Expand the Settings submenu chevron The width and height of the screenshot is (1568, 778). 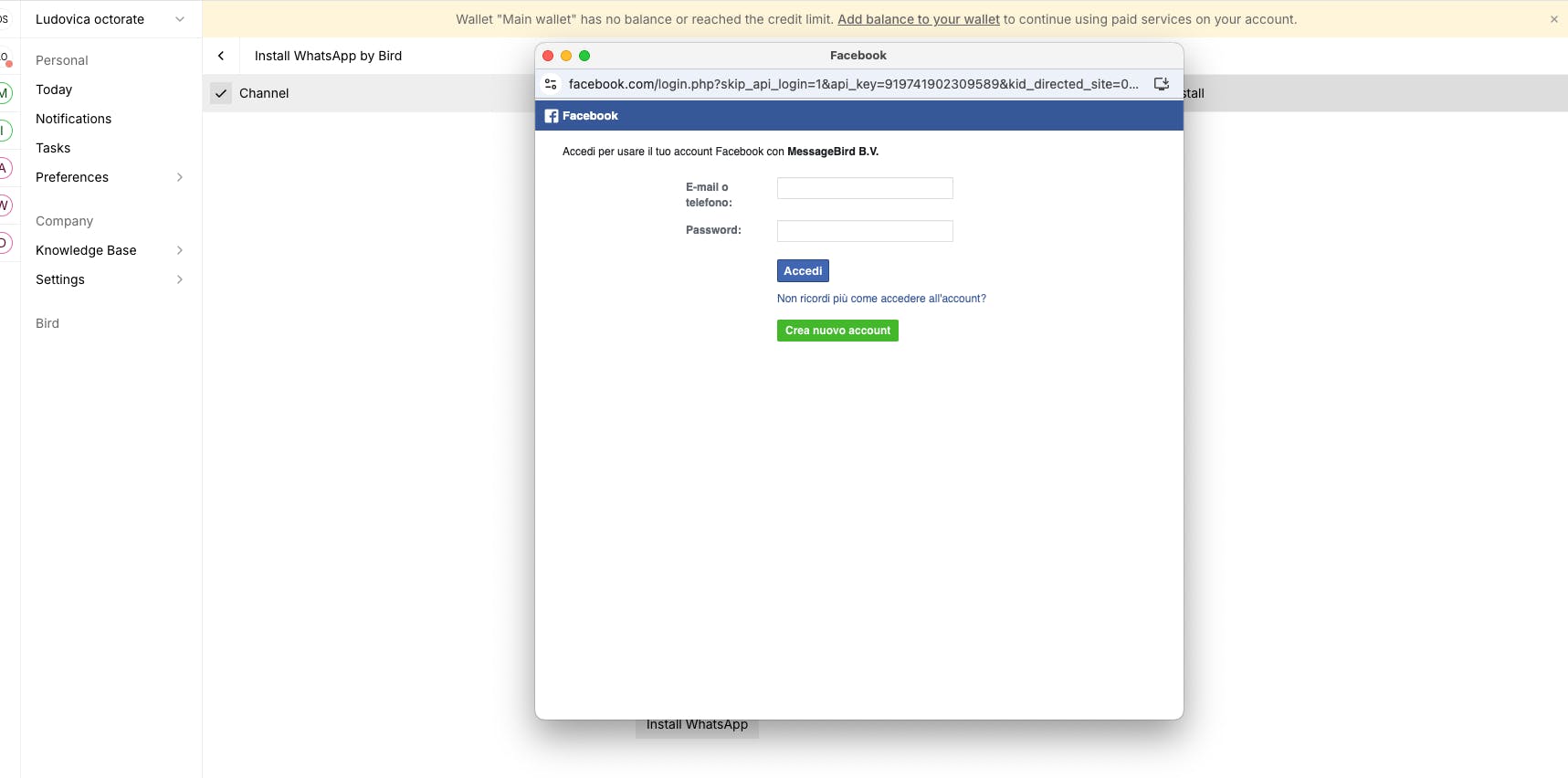pyautogui.click(x=180, y=279)
